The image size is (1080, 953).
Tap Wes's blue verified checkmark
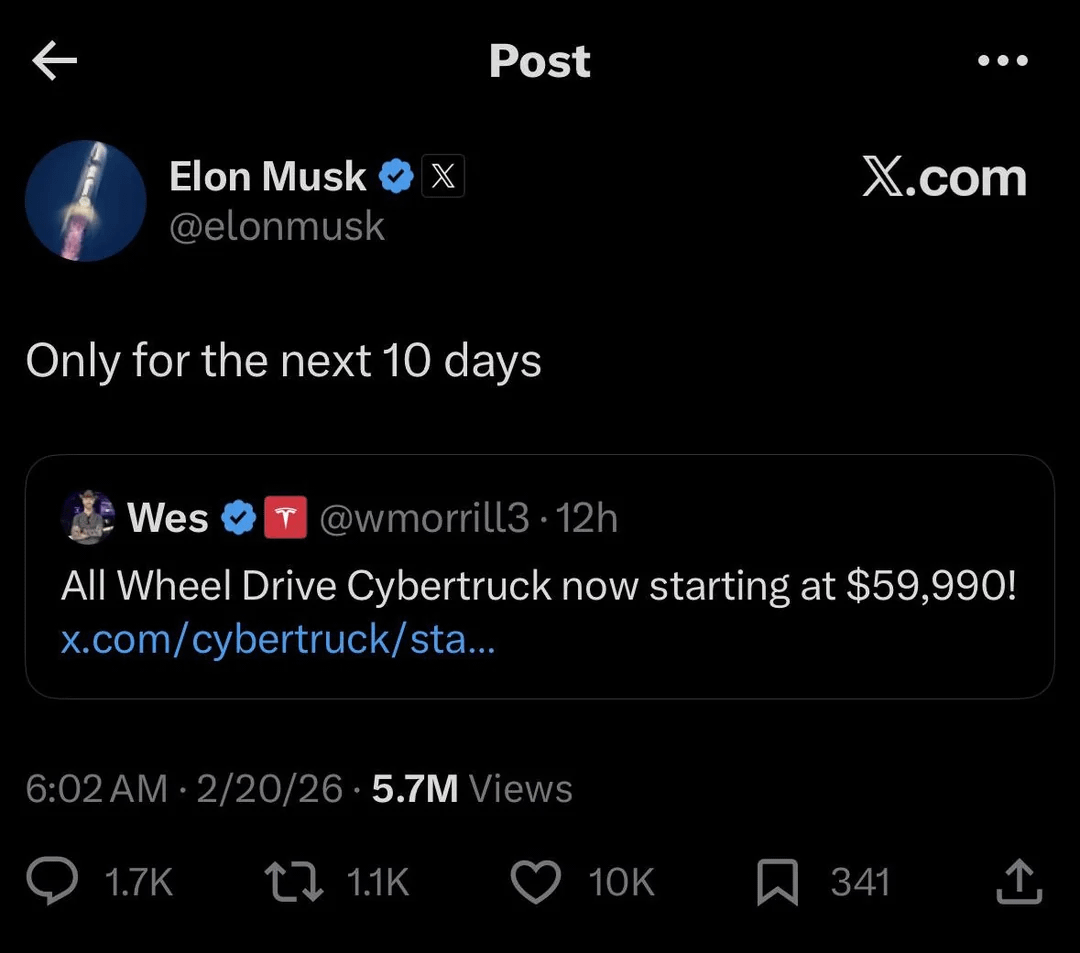pyautogui.click(x=236, y=519)
